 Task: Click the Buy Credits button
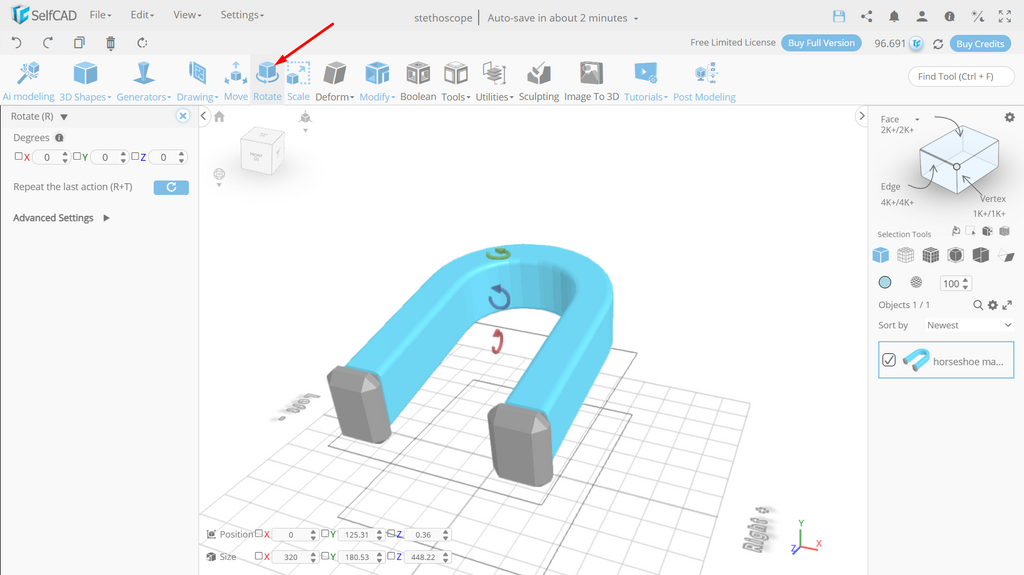pos(980,44)
